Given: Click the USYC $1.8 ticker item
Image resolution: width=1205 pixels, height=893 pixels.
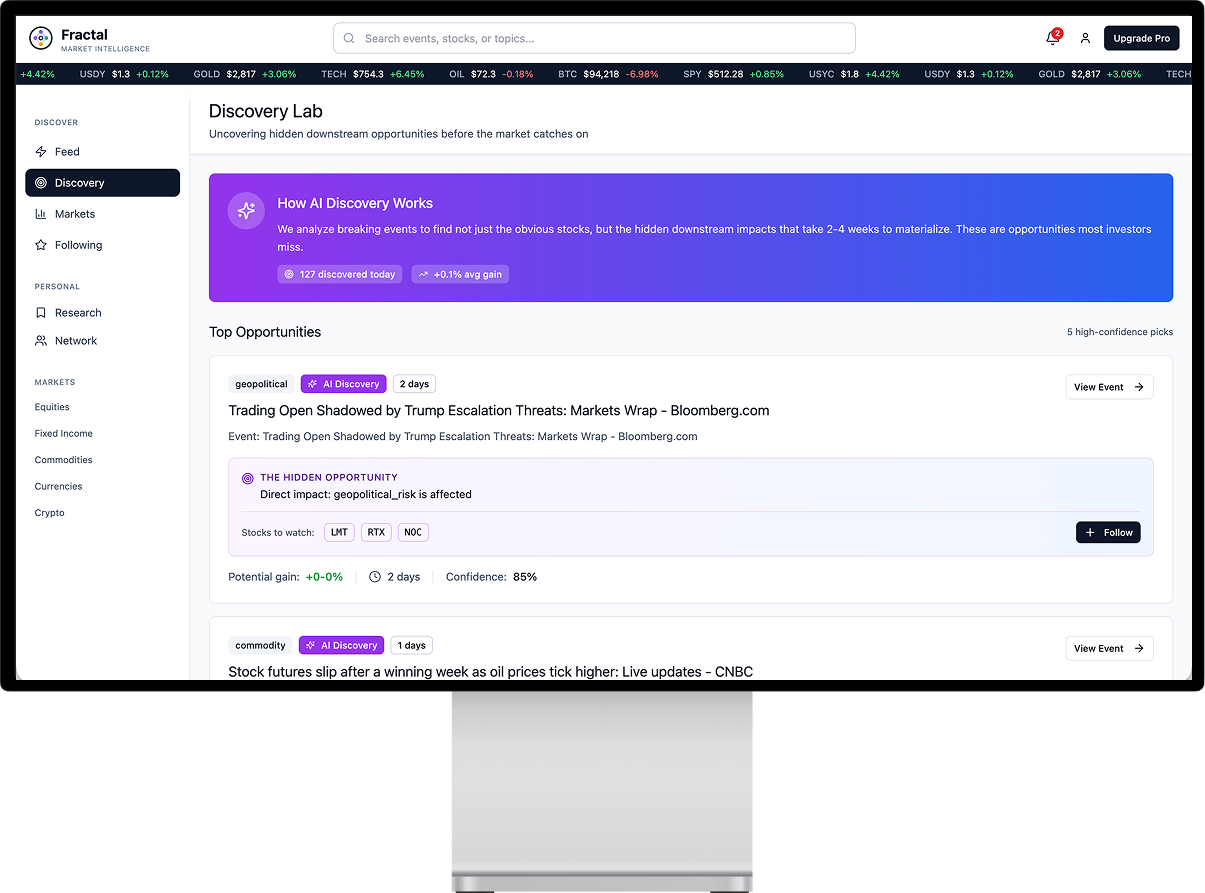Looking at the screenshot, I should tap(854, 74).
